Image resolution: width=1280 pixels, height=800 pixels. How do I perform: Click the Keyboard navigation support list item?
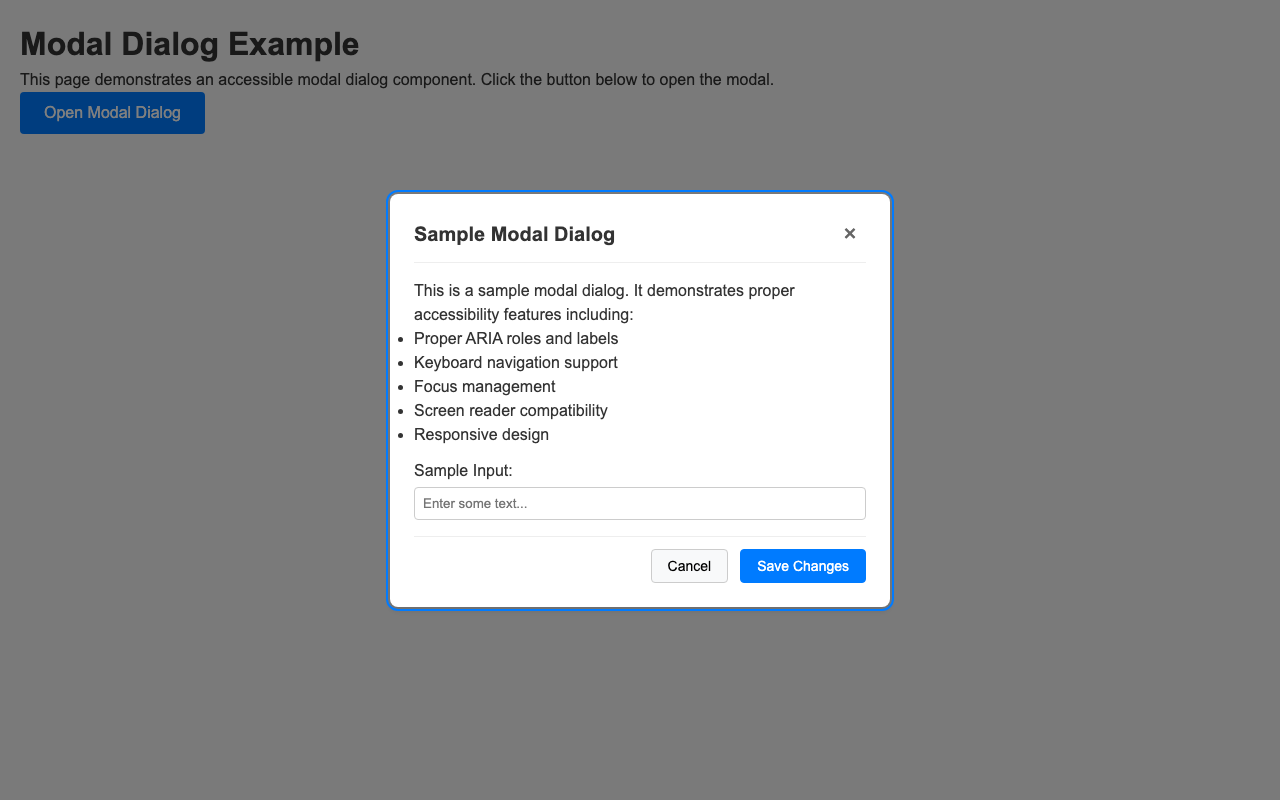pyautogui.click(x=515, y=362)
